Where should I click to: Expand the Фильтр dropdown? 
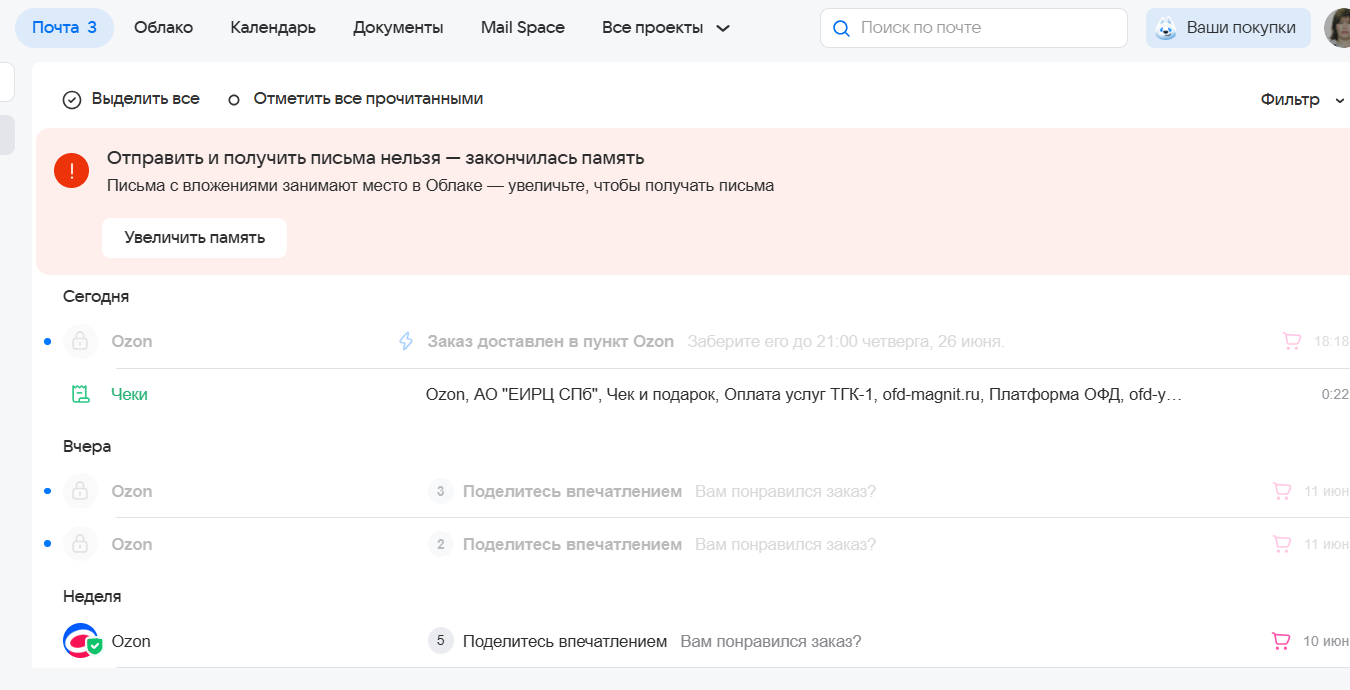coord(1303,100)
